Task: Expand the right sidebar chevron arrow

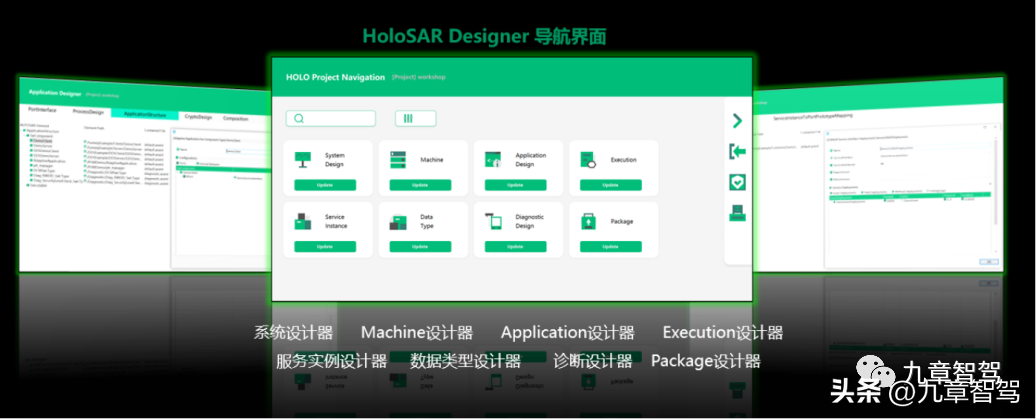Action: [737, 121]
